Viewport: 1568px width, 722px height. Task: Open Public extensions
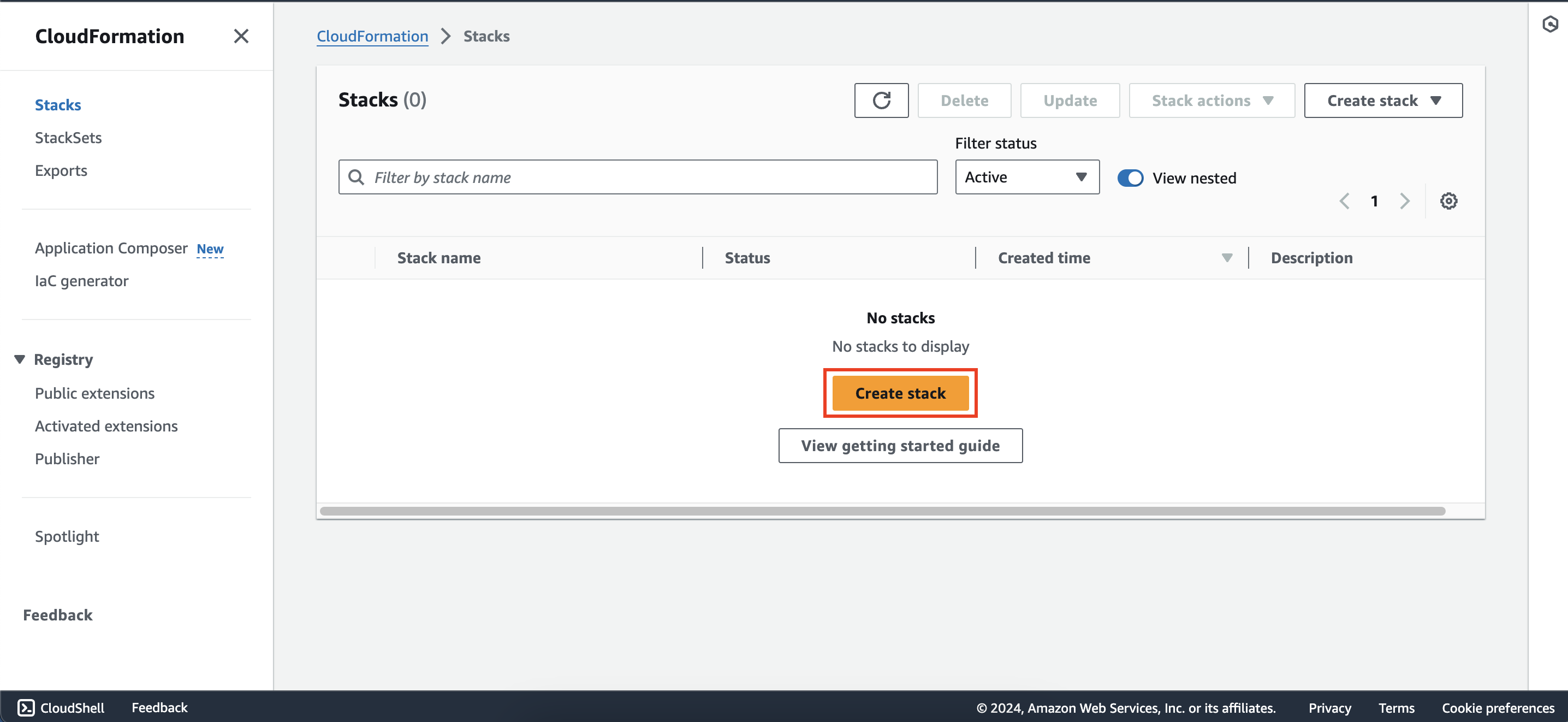(x=94, y=393)
